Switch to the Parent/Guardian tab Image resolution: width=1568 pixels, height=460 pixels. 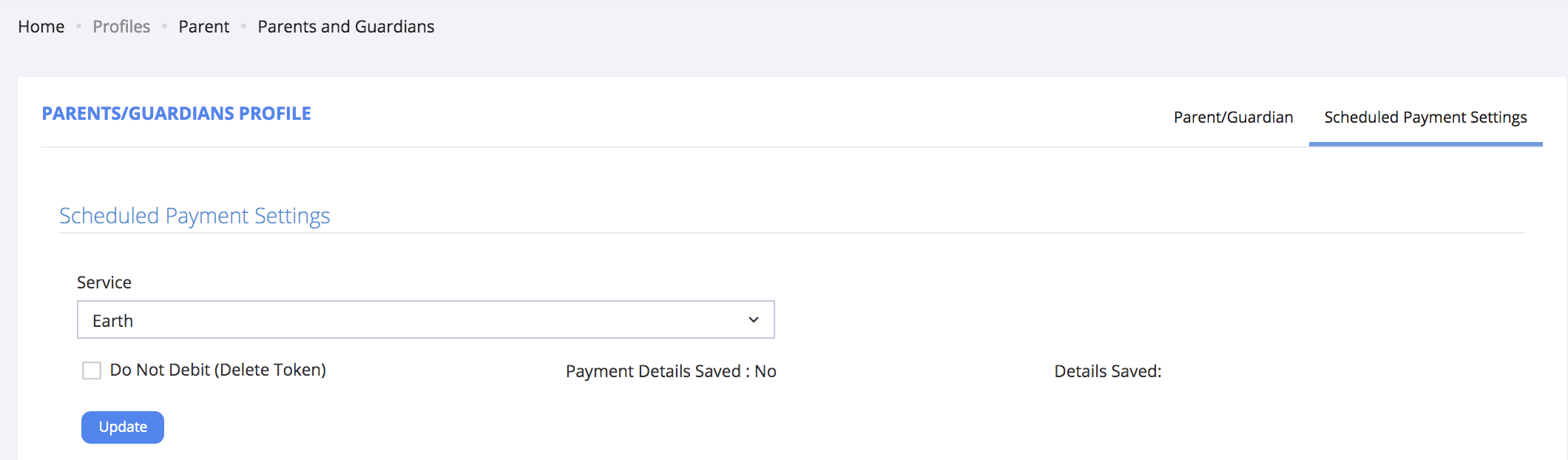1232,117
